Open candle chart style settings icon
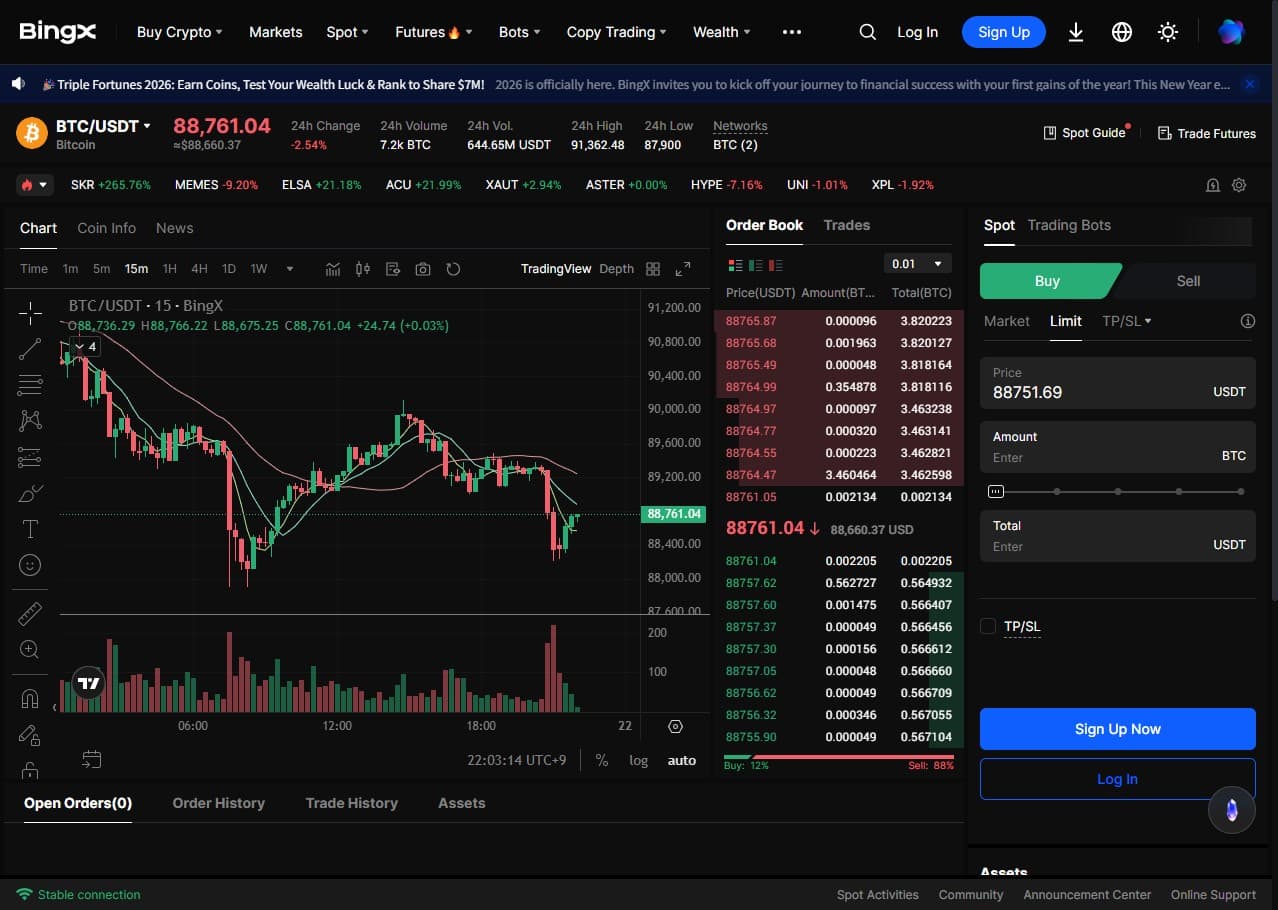The height and width of the screenshot is (910, 1278). 362,268
